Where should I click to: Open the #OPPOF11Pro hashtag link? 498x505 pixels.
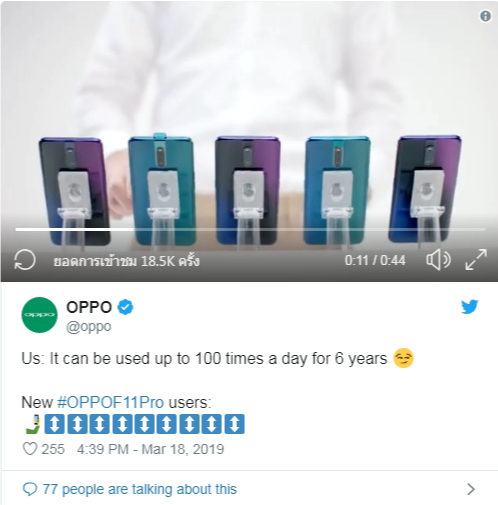click(x=111, y=402)
